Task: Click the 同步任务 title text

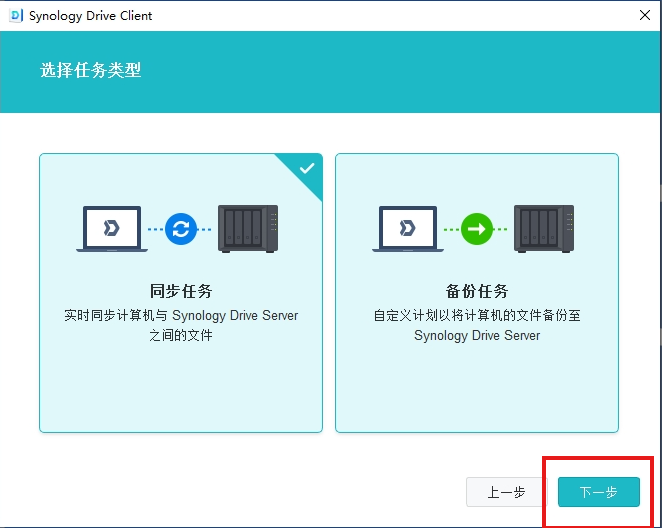Action: click(x=181, y=292)
